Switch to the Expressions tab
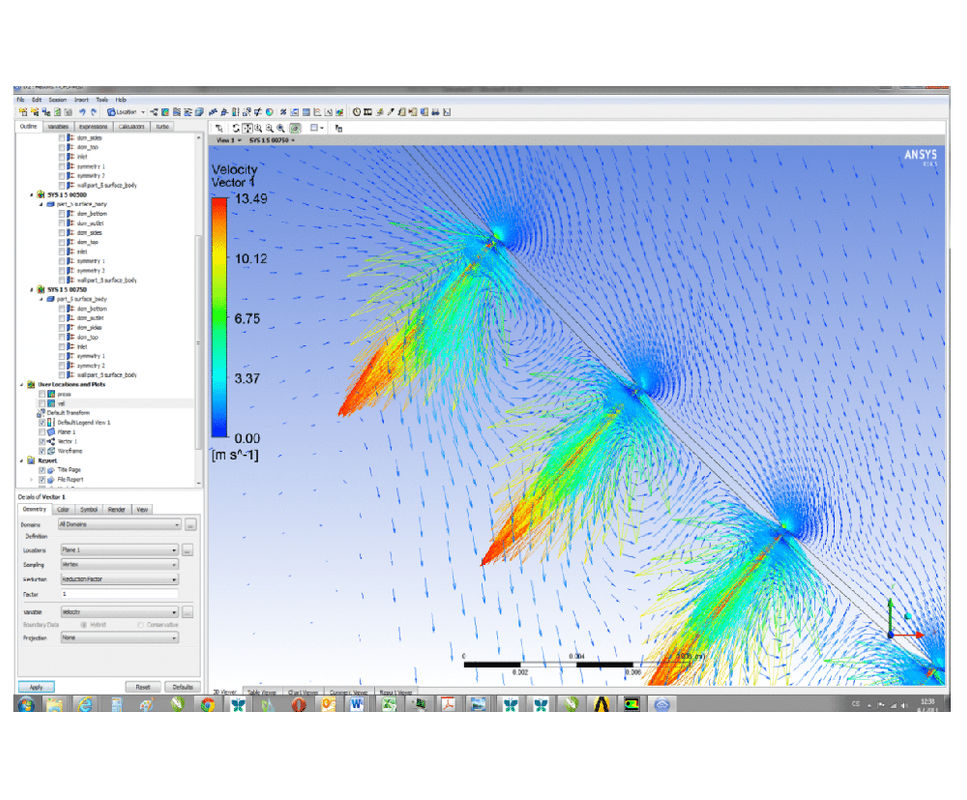967x800 pixels. tap(93, 127)
